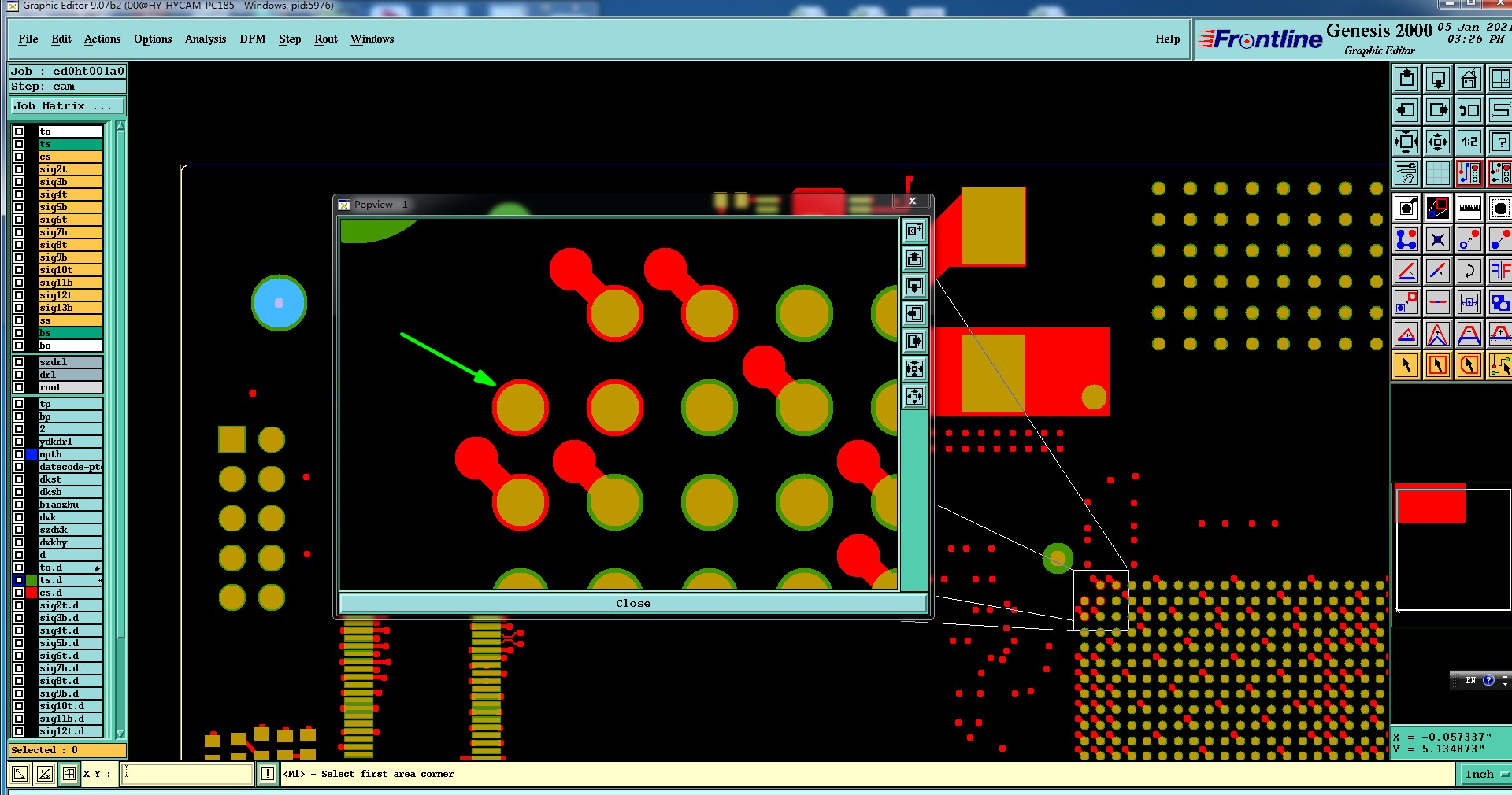Click the 1:2 zoom scale icon
The image size is (1512, 795).
[x=1469, y=142]
